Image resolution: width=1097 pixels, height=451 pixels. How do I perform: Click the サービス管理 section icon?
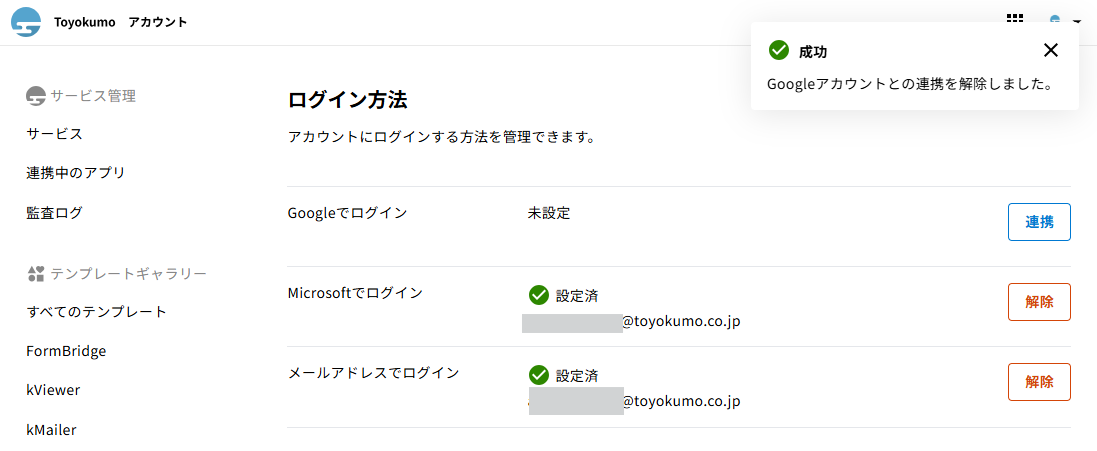[x=36, y=96]
